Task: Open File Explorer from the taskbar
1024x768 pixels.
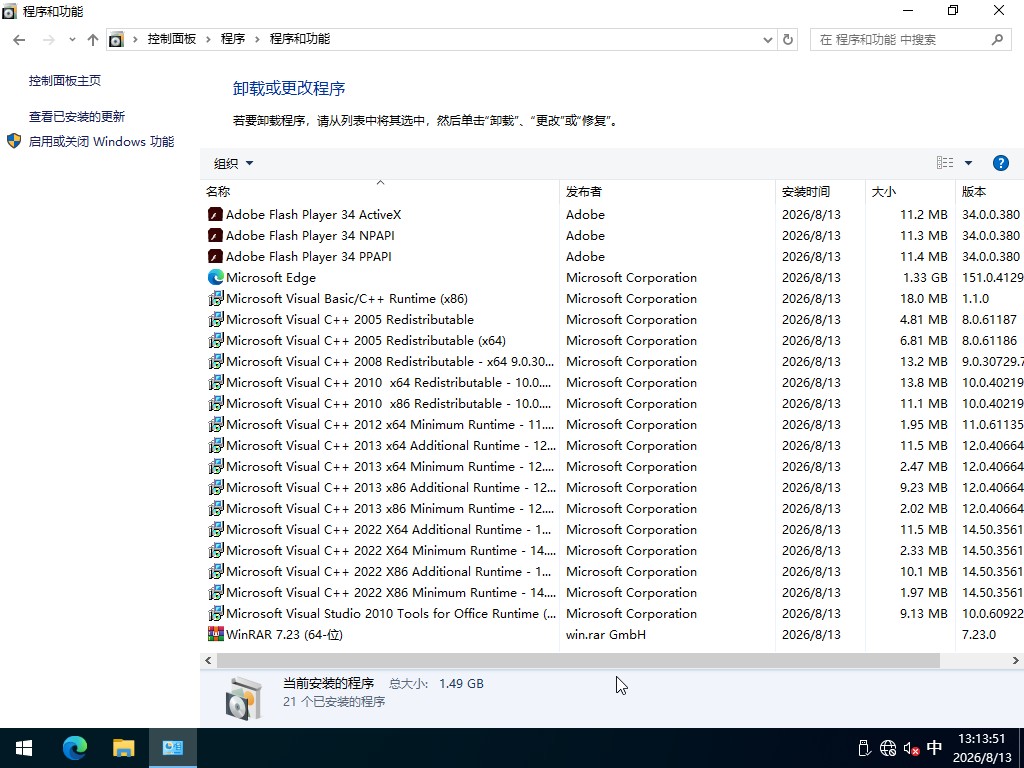Action: (x=123, y=748)
